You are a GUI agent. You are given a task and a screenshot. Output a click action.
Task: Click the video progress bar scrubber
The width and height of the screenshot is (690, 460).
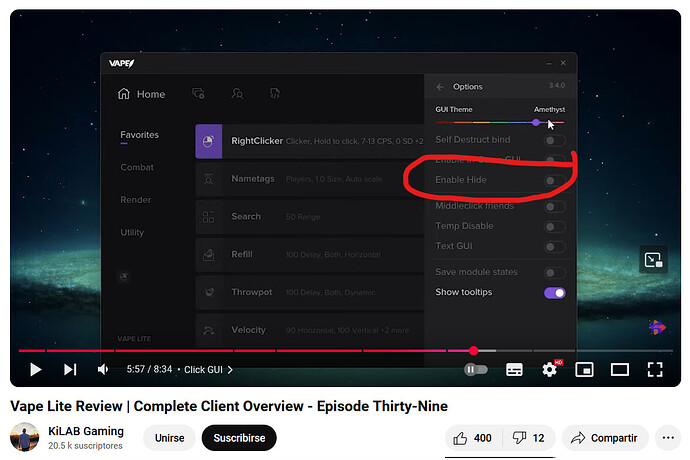(473, 351)
